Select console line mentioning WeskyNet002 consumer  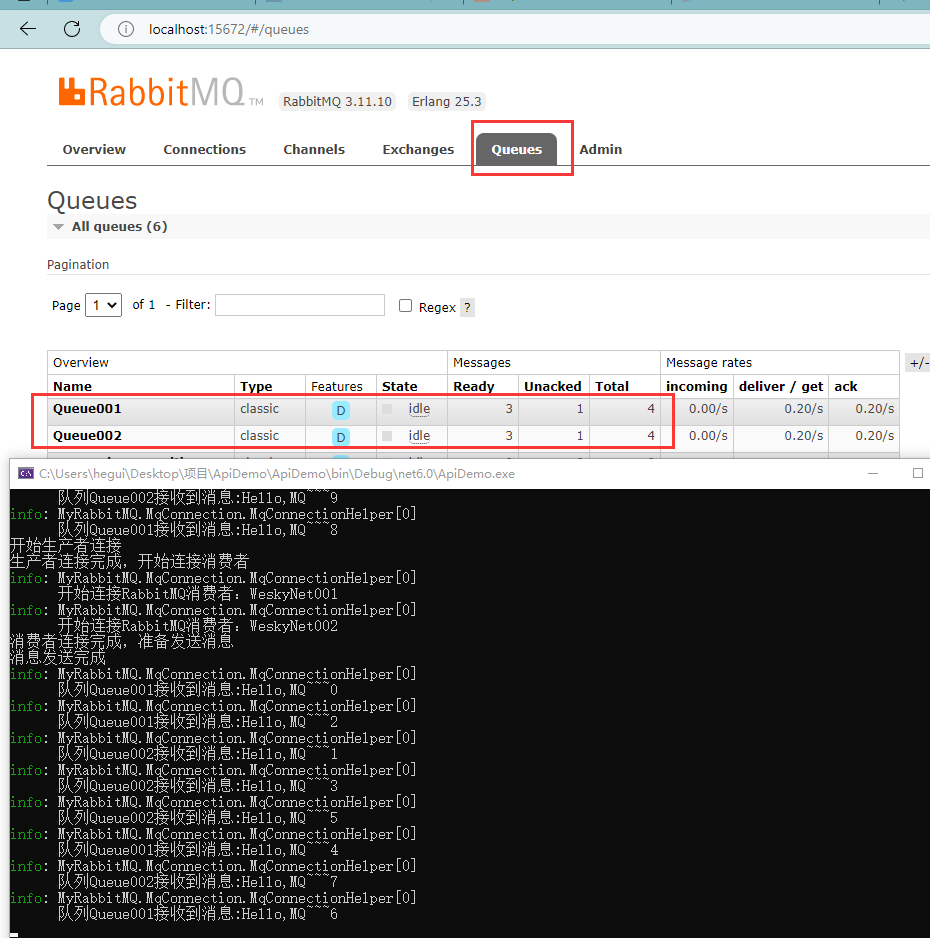pos(198,626)
